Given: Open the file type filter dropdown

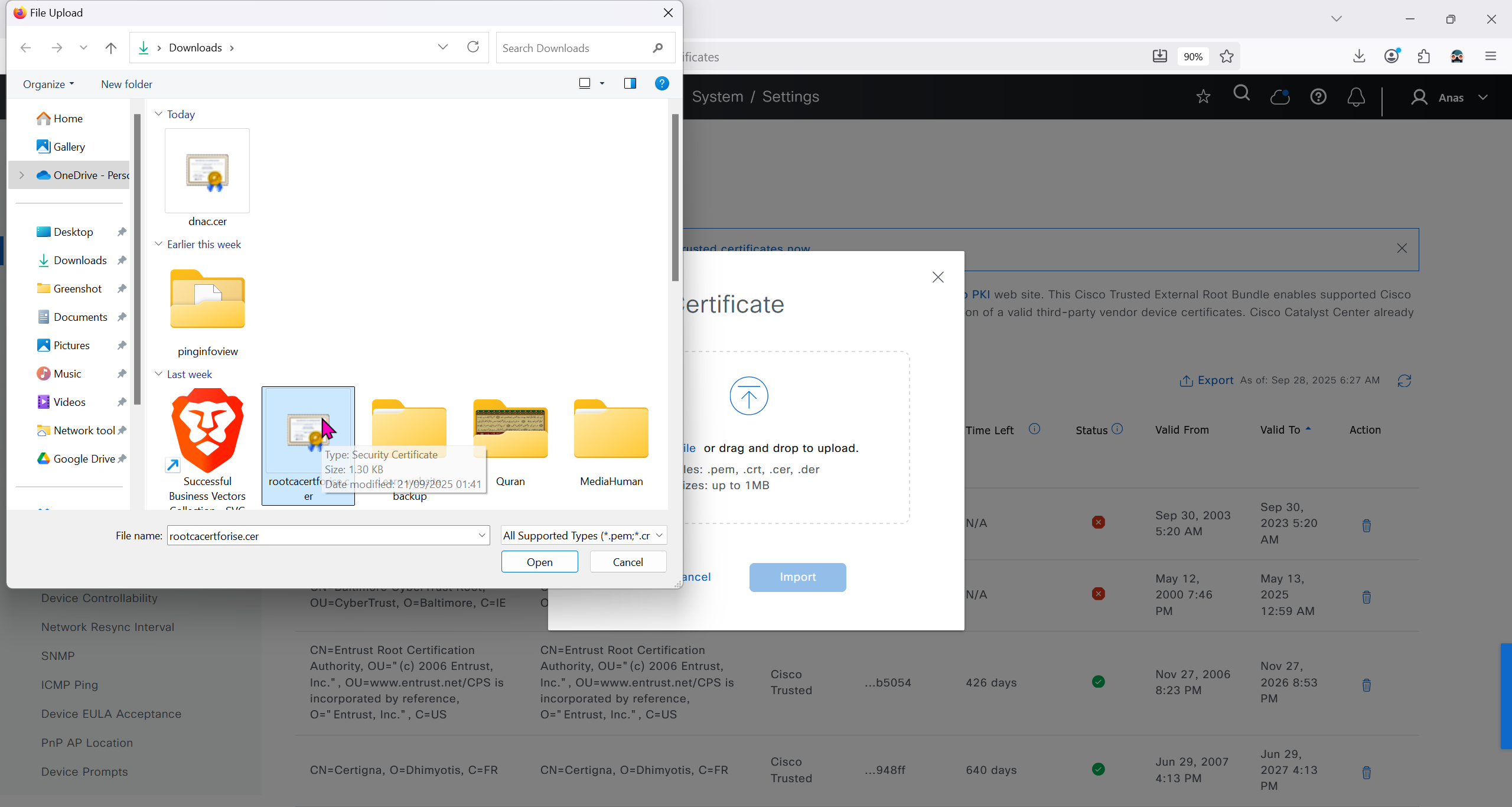Looking at the screenshot, I should click(584, 535).
